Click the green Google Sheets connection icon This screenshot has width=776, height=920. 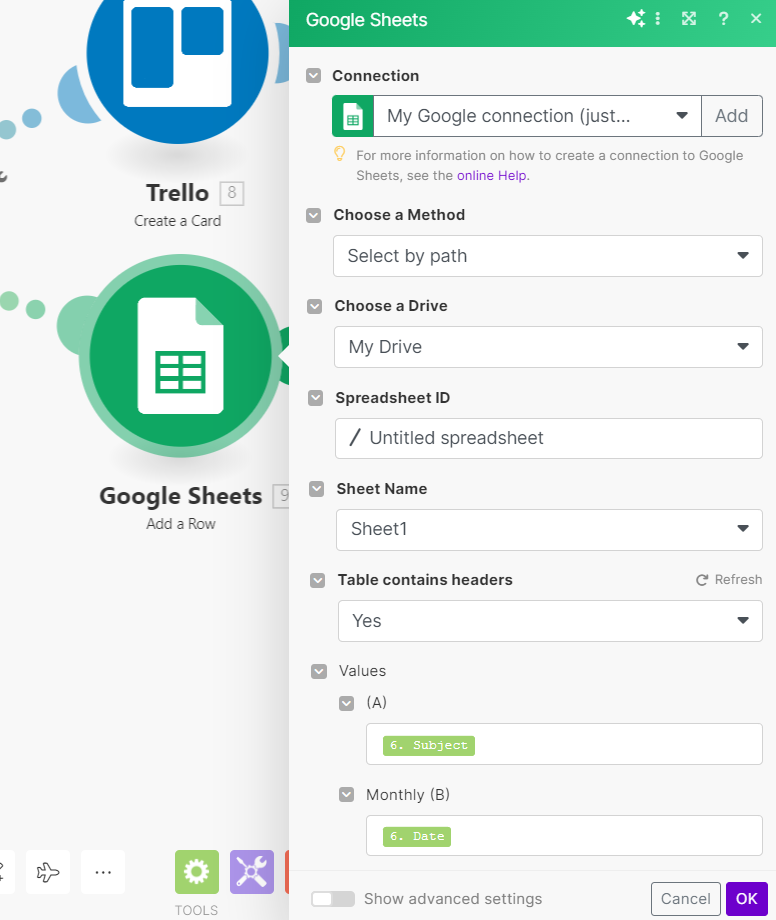(x=353, y=116)
